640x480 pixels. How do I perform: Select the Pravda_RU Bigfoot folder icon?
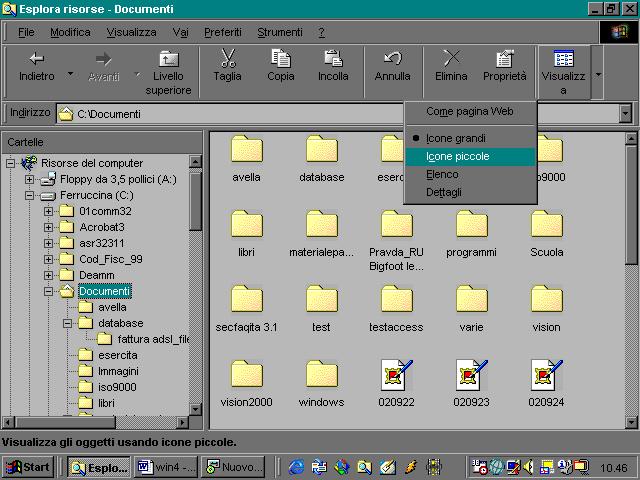[x=397, y=224]
